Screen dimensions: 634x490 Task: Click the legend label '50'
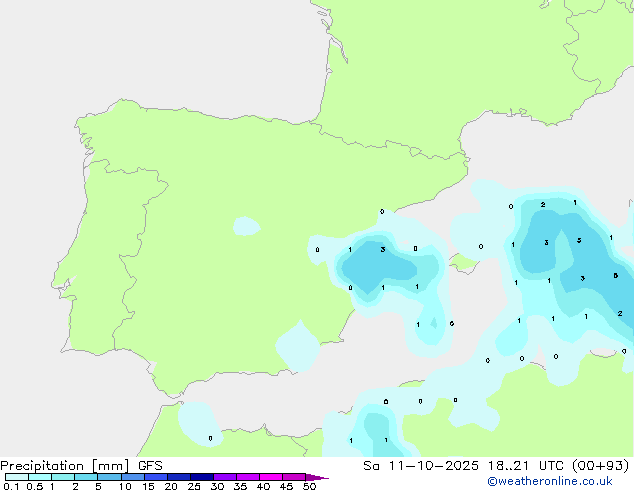[309, 486]
